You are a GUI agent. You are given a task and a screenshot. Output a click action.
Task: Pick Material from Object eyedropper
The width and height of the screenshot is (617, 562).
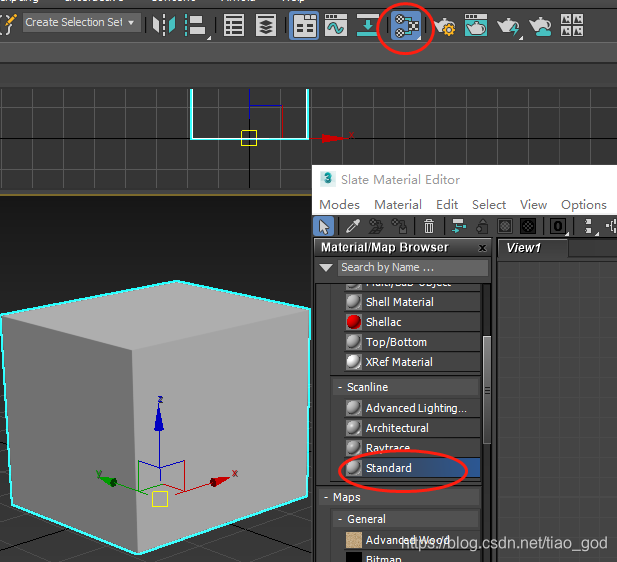[353, 226]
